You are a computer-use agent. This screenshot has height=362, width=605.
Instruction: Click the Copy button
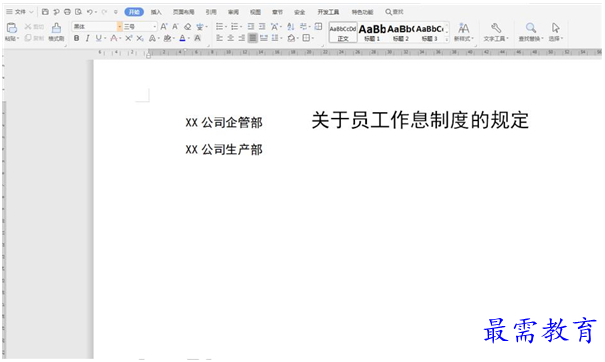pyautogui.click(x=34, y=38)
